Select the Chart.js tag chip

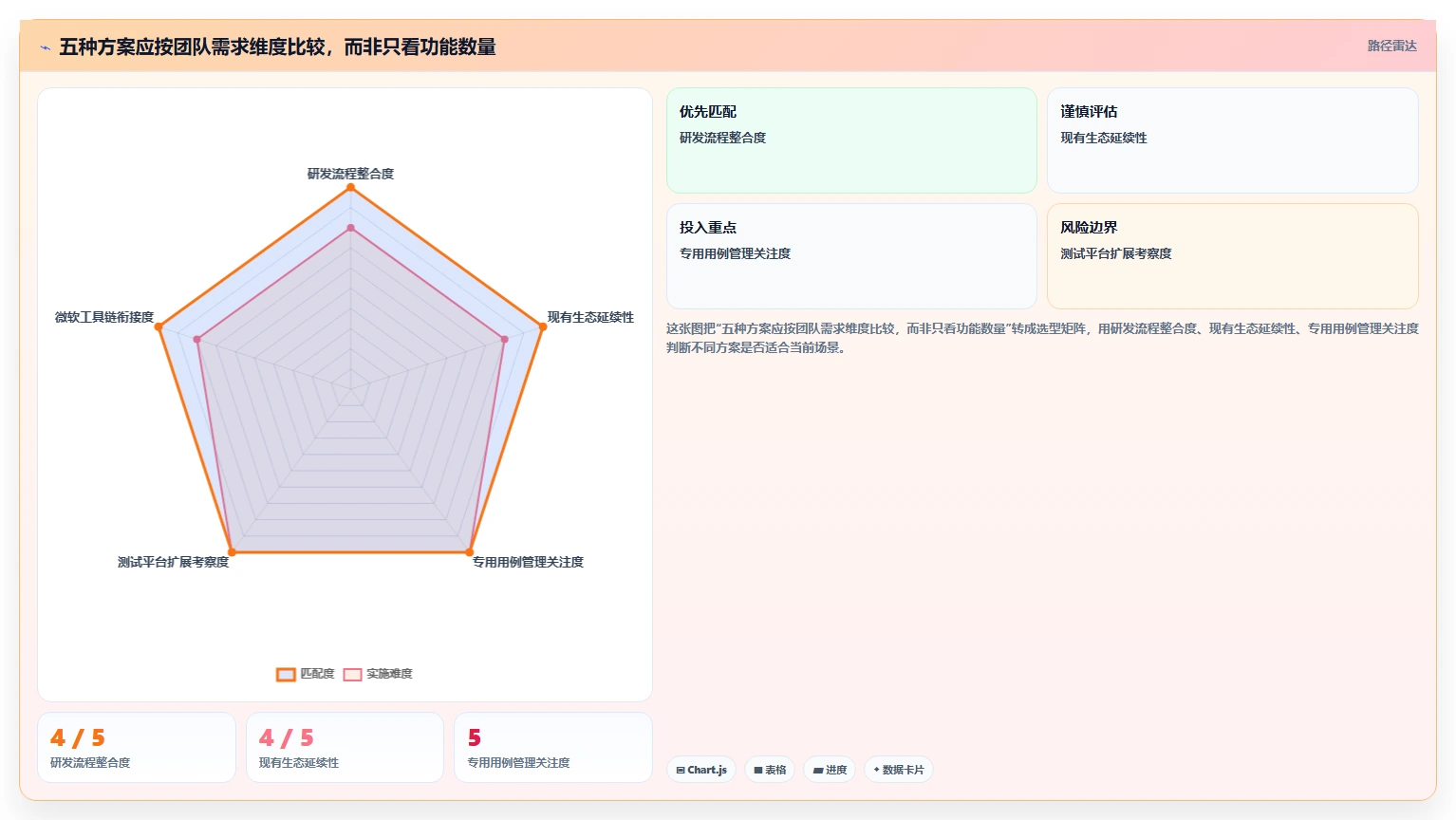pos(701,770)
